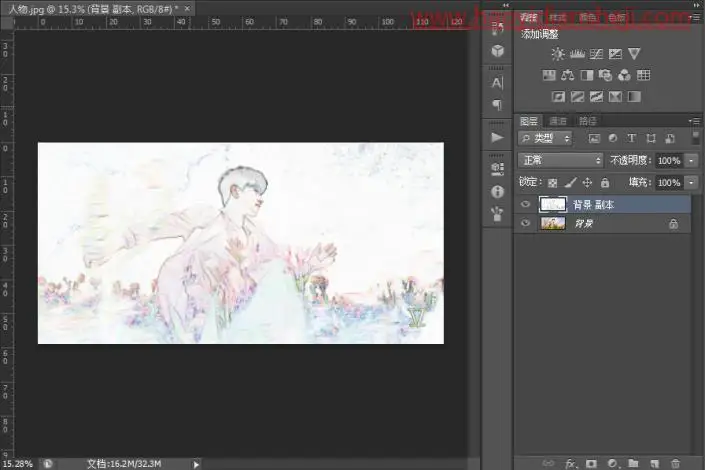The image size is (705, 470).
Task: Open the 填充 fill slider arrow
Action: 692,182
